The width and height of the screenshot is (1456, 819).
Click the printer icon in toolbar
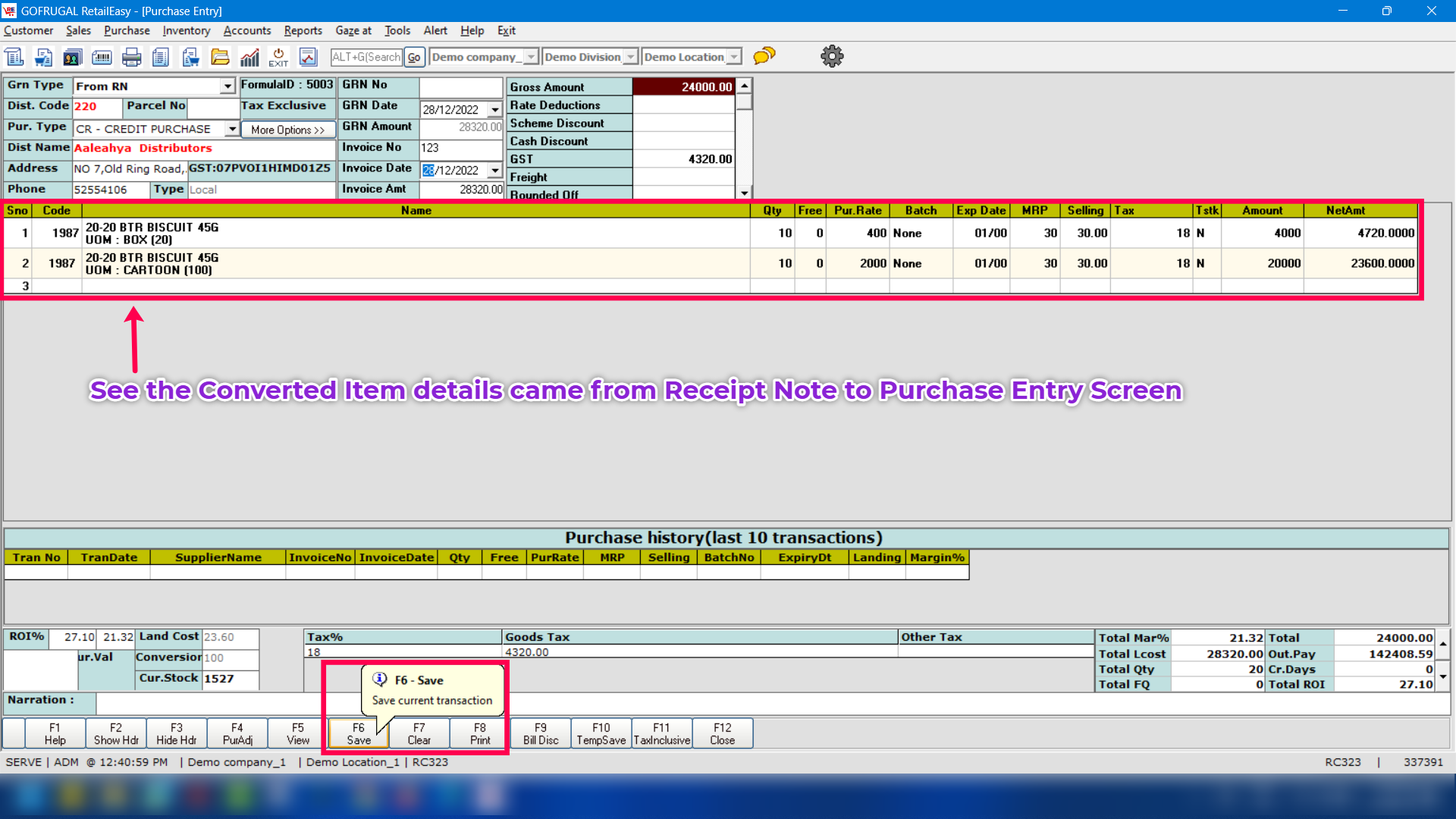coord(131,57)
